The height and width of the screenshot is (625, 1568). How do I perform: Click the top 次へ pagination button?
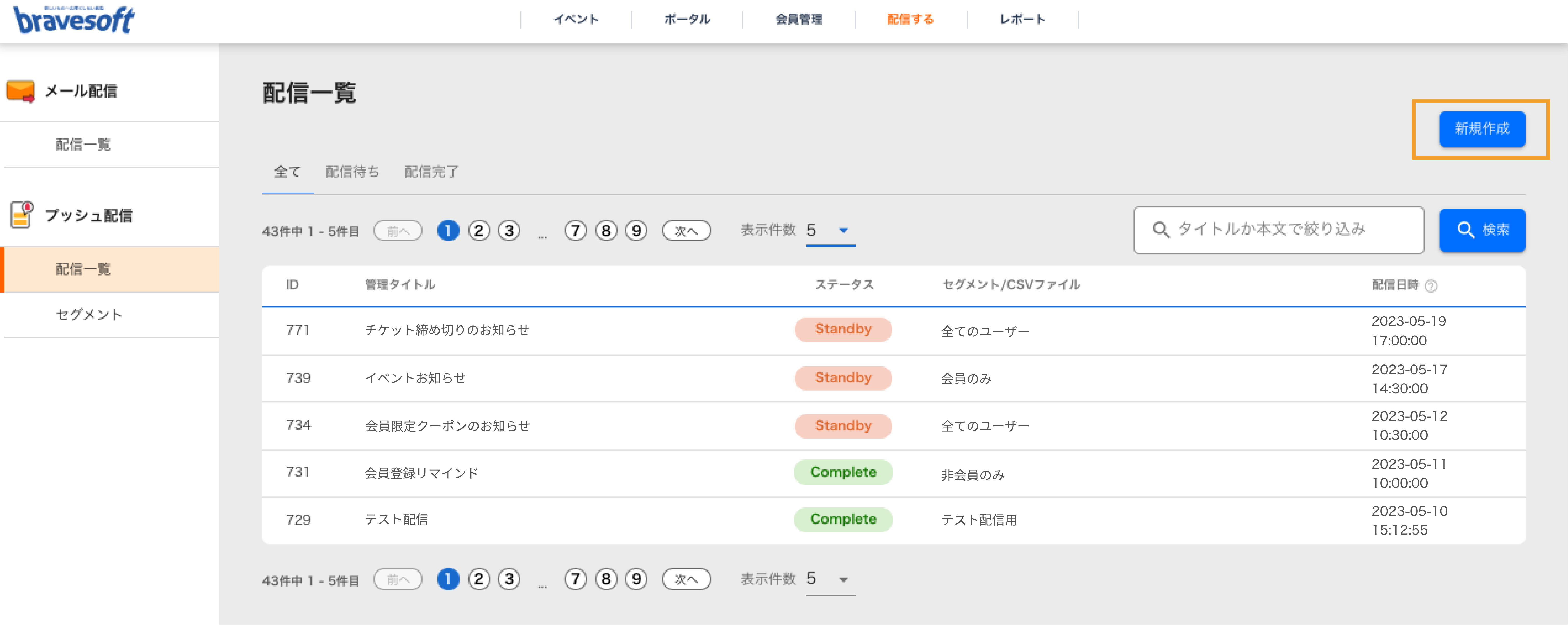point(686,231)
